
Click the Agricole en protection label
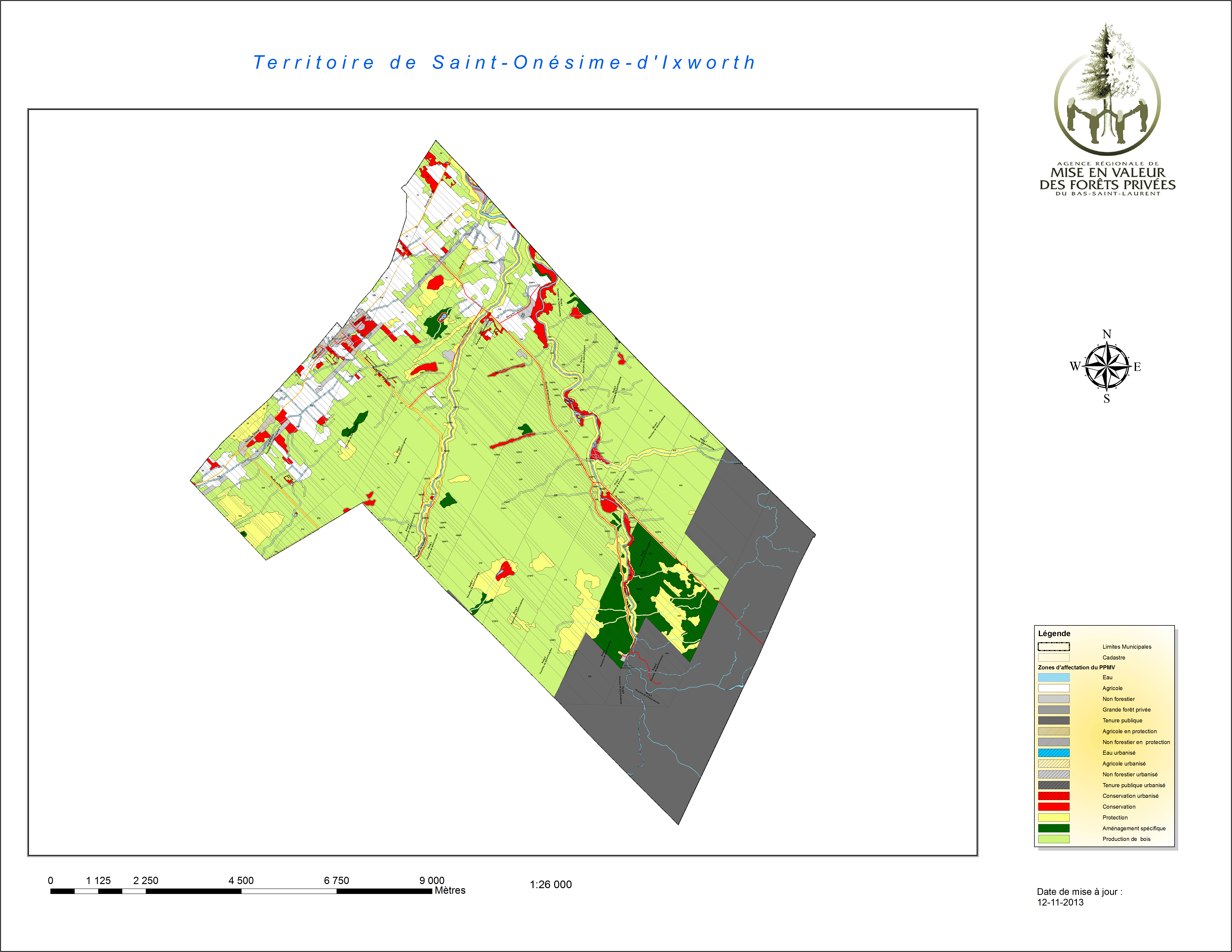click(1129, 732)
